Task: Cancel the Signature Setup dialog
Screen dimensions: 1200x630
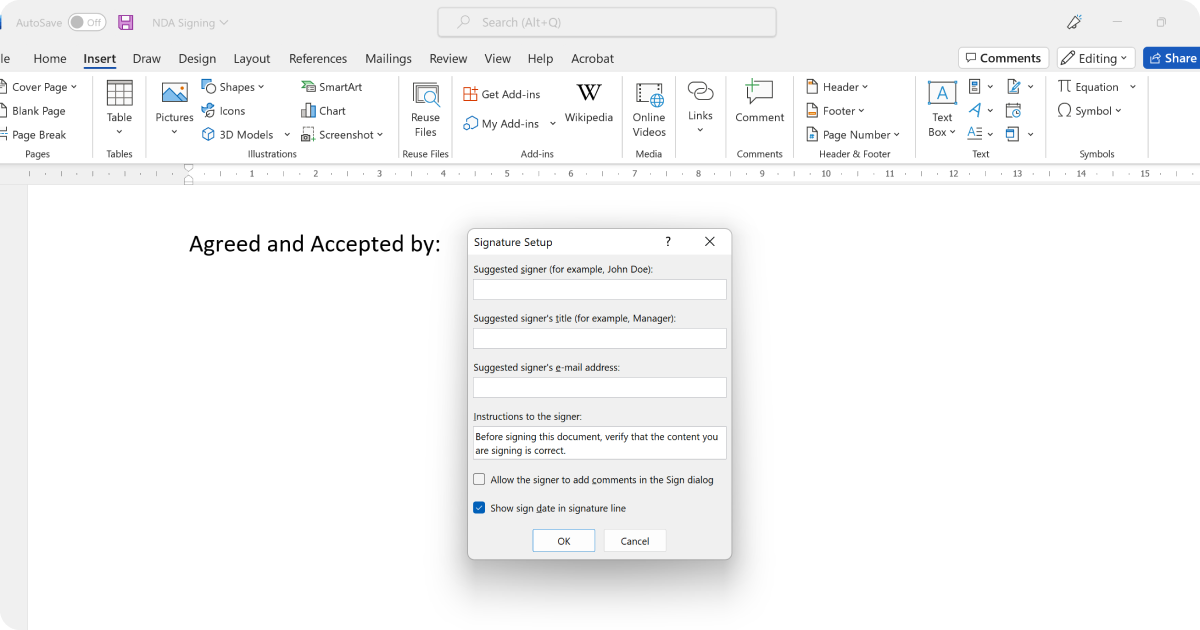Action: [x=635, y=541]
